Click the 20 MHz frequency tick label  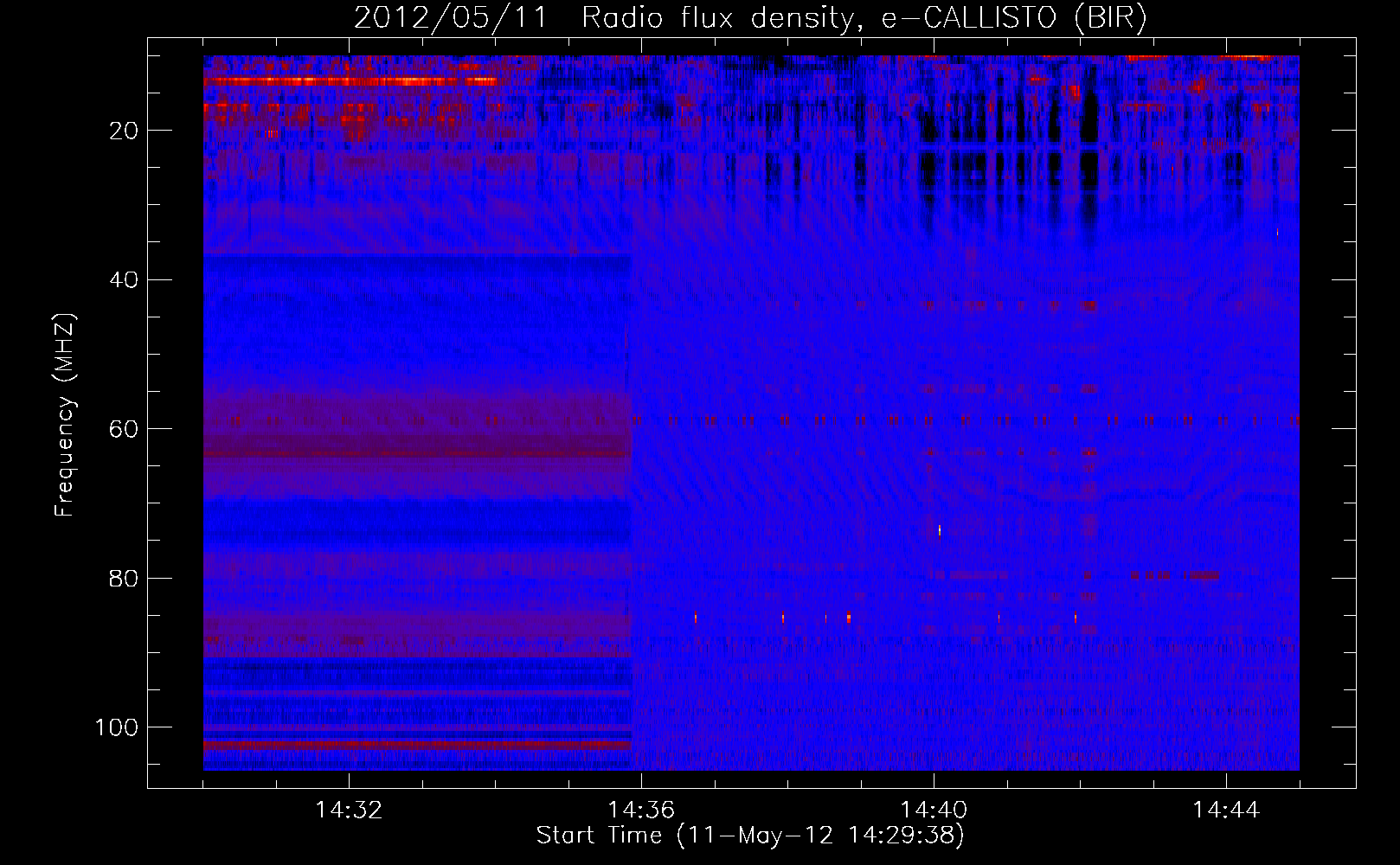[124, 131]
